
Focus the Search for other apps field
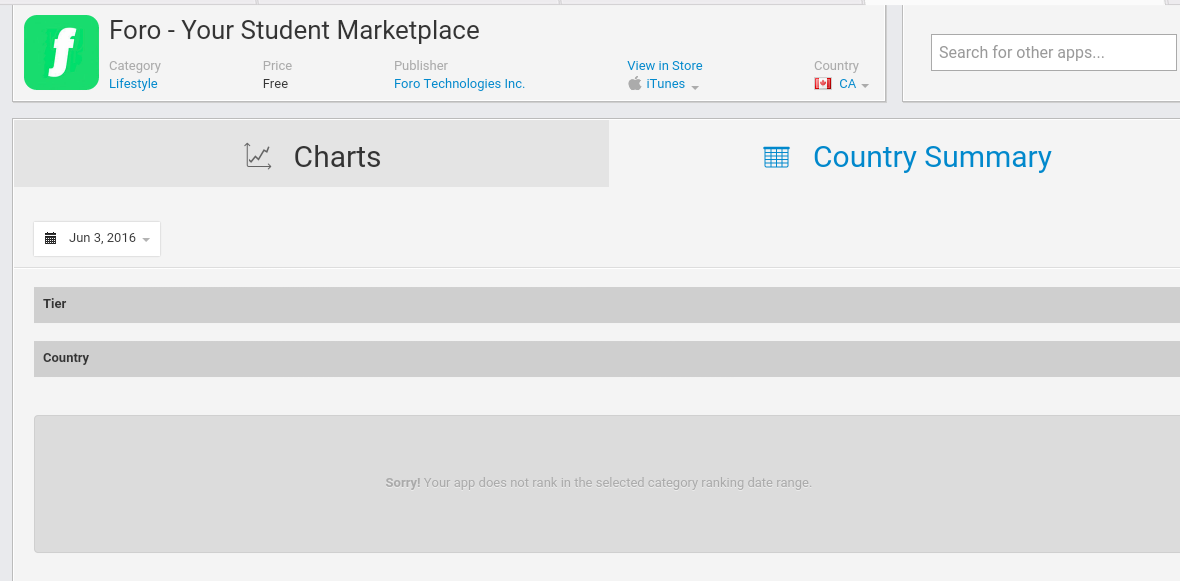(1053, 53)
